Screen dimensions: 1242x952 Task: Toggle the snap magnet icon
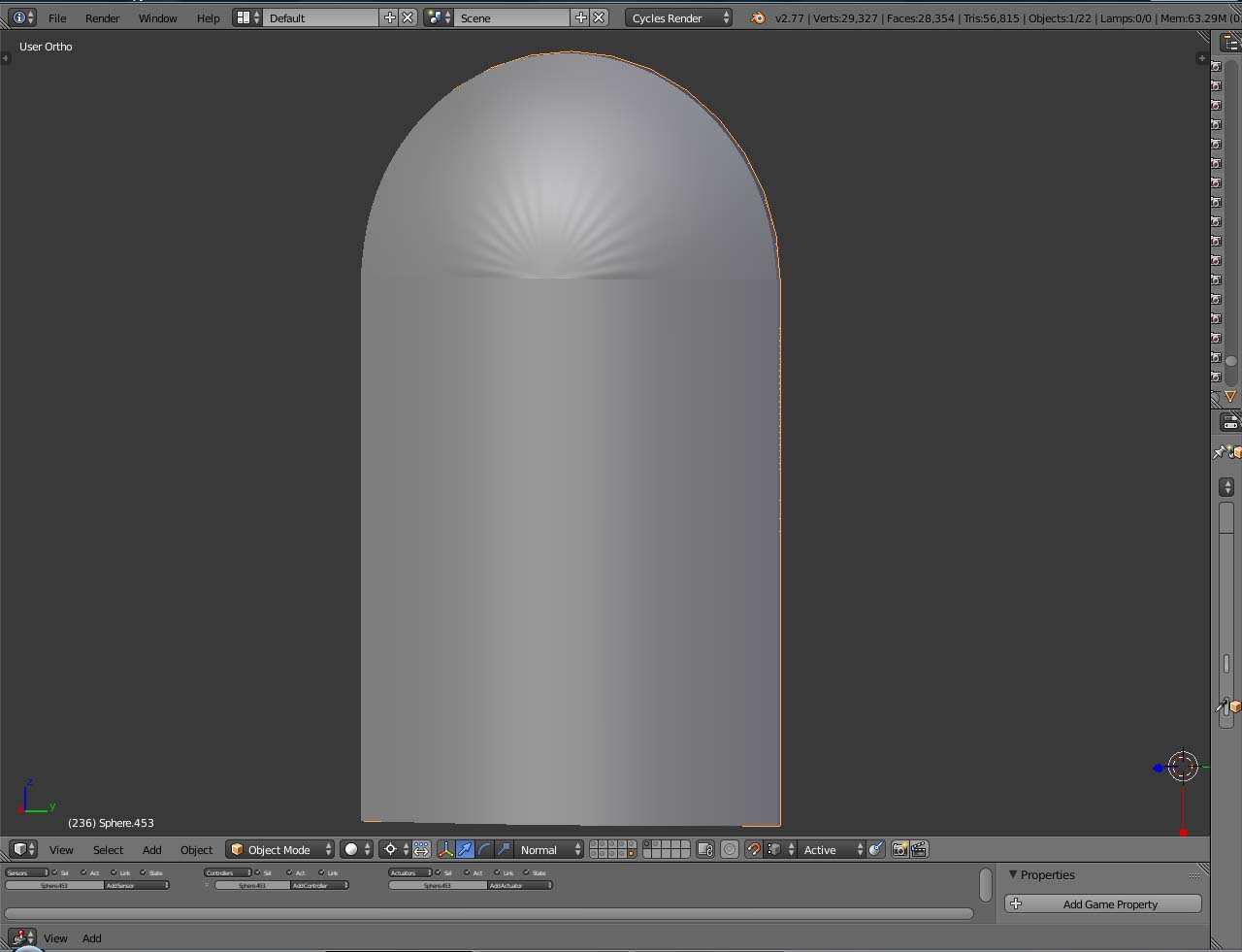pos(753,849)
